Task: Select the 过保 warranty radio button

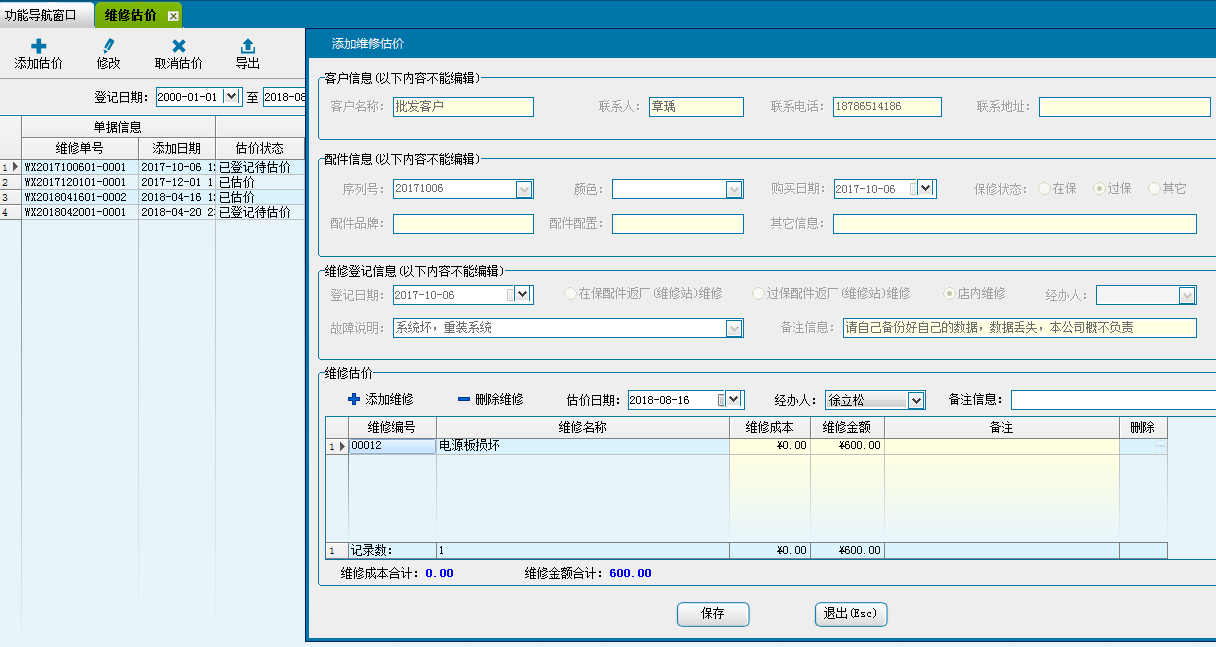Action: [x=1099, y=188]
